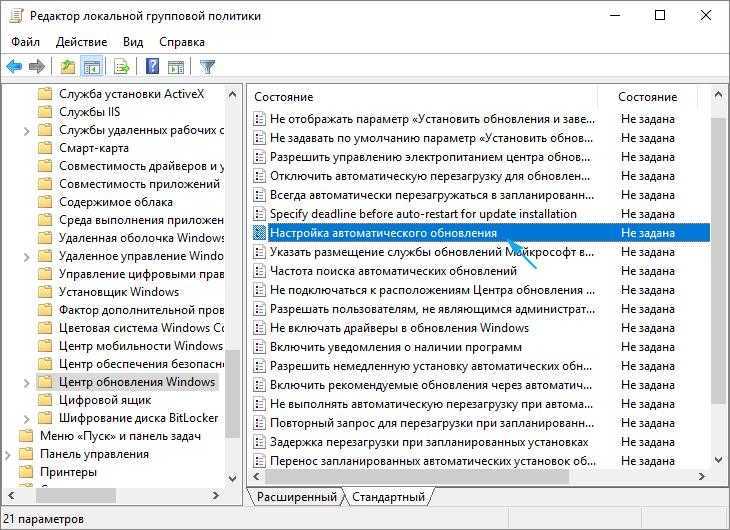Select 'Отключить автоматическую перезагрузку' policy

(x=430, y=176)
